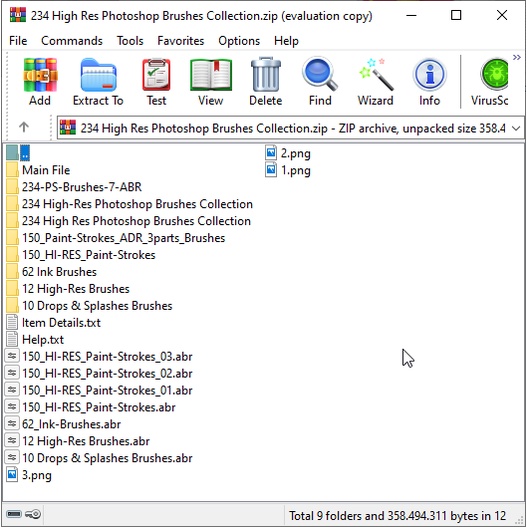
Task: Select the 1.png image file
Action: click(288, 170)
